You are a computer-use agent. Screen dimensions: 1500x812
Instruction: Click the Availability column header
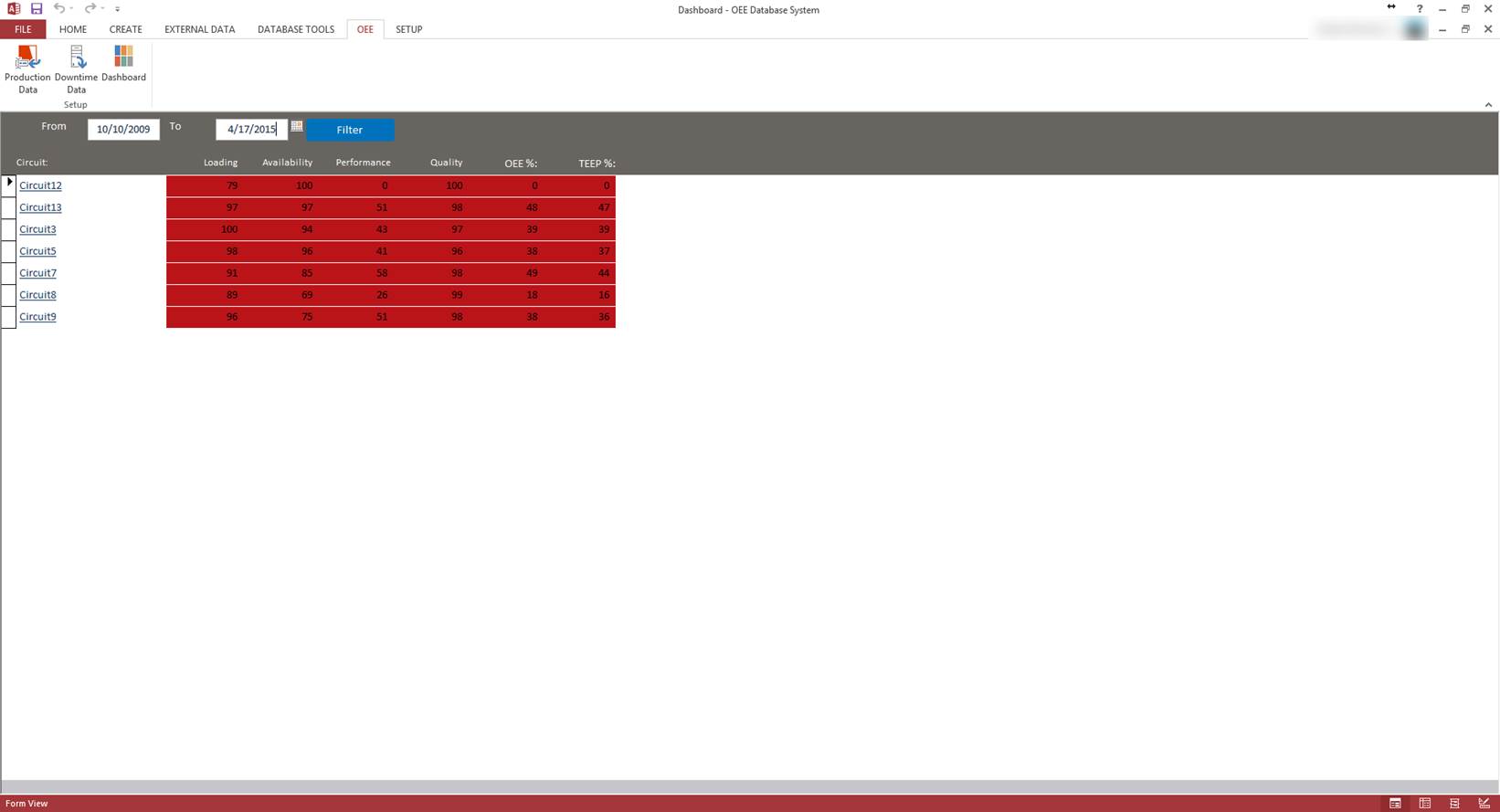click(x=287, y=163)
